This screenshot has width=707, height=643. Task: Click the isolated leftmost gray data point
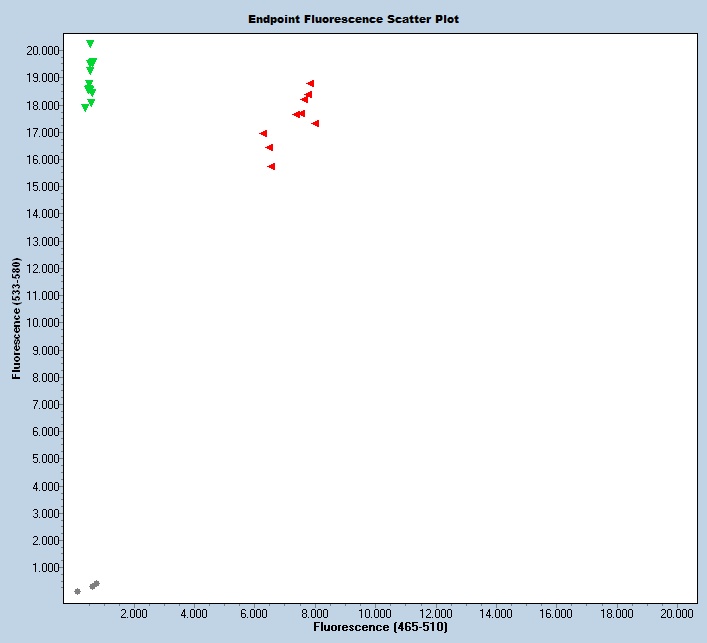click(x=77, y=592)
